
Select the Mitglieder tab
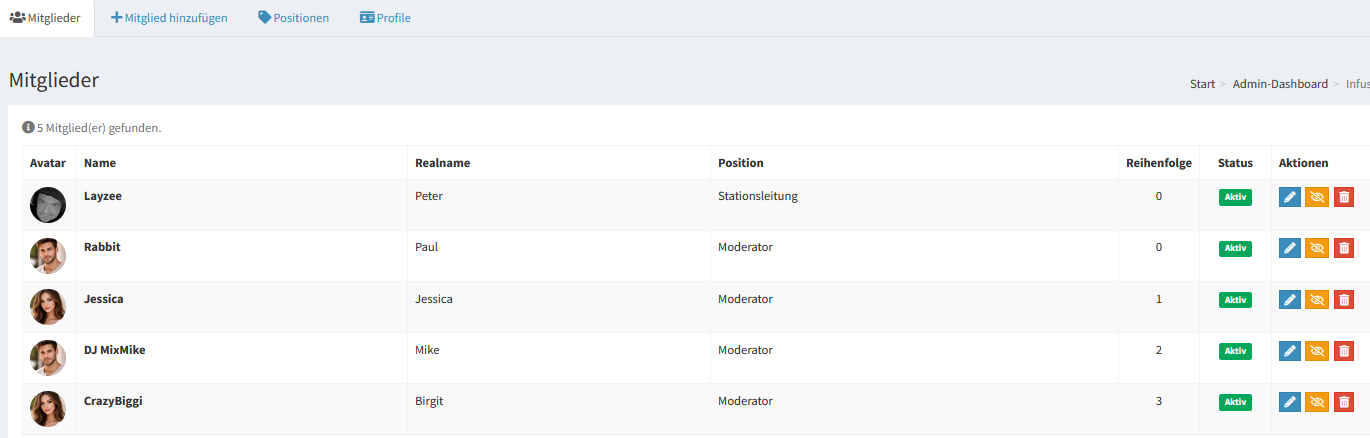[x=46, y=18]
